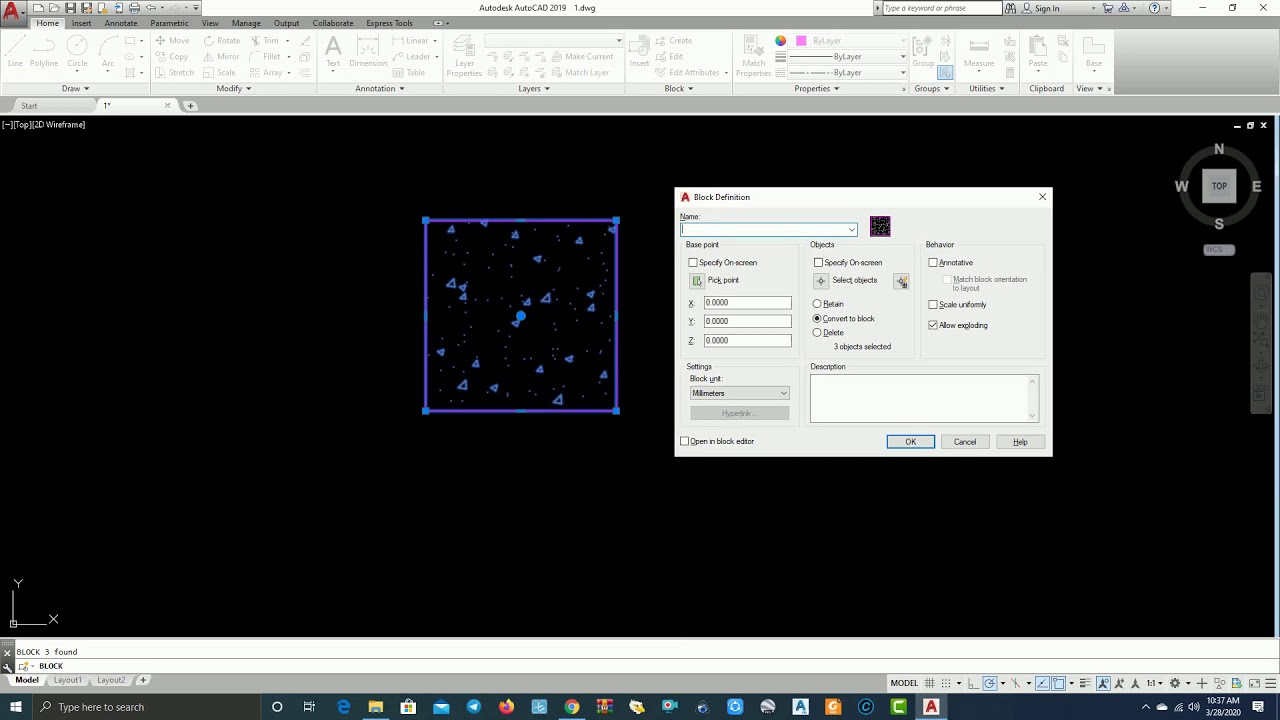Switch to Layout1 tab
Viewport: 1280px width, 720px height.
click(67, 680)
